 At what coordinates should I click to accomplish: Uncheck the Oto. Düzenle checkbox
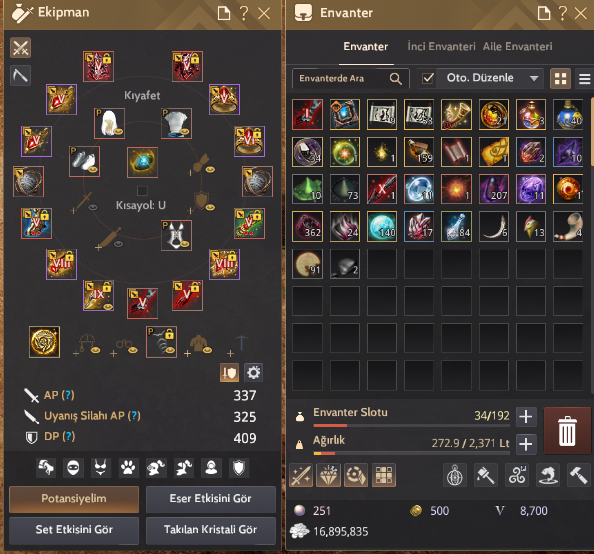(x=428, y=78)
